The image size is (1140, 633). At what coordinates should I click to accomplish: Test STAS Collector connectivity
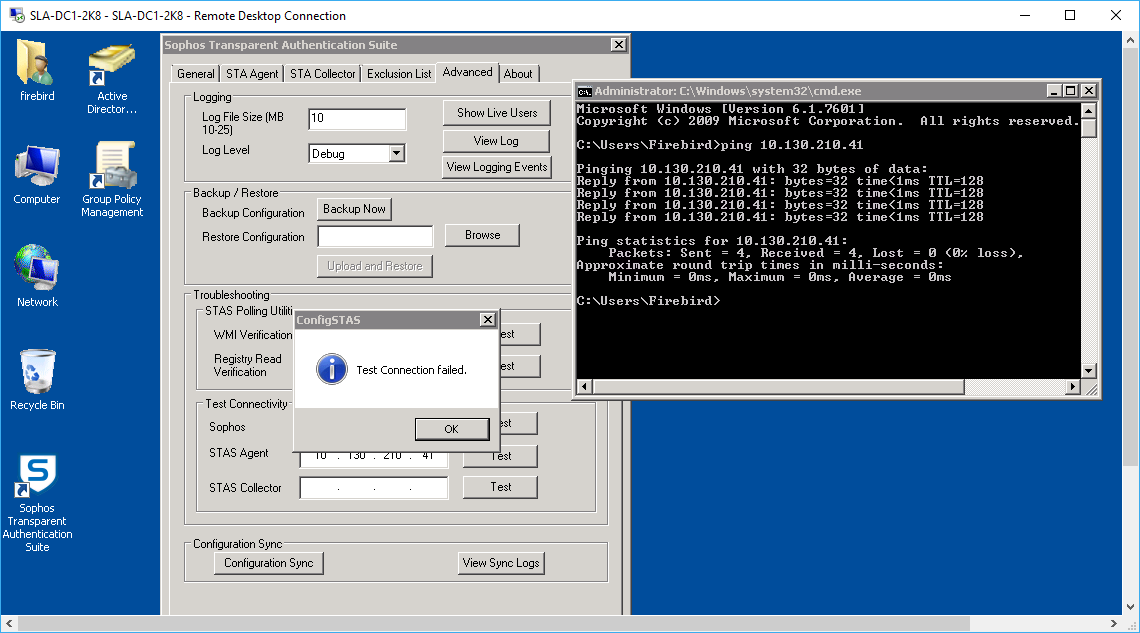point(500,487)
